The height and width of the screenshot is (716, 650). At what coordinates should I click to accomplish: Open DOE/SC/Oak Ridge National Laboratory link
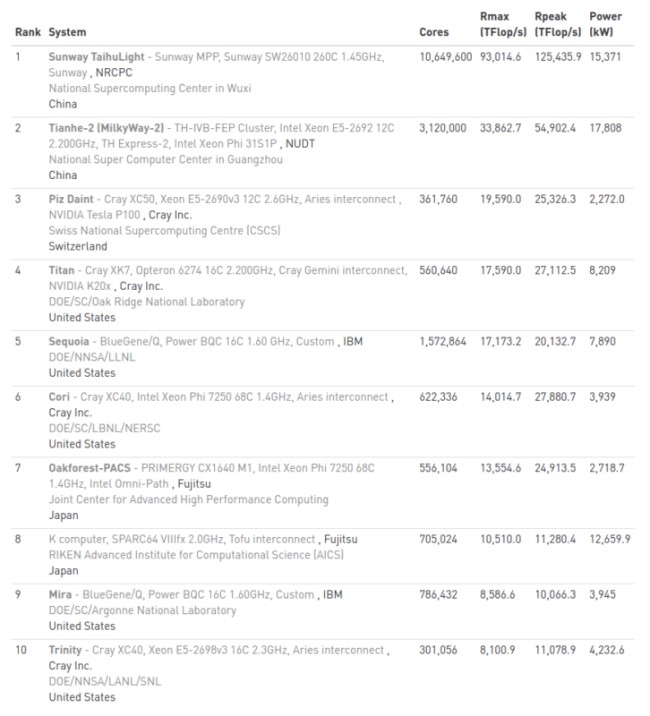147,302
